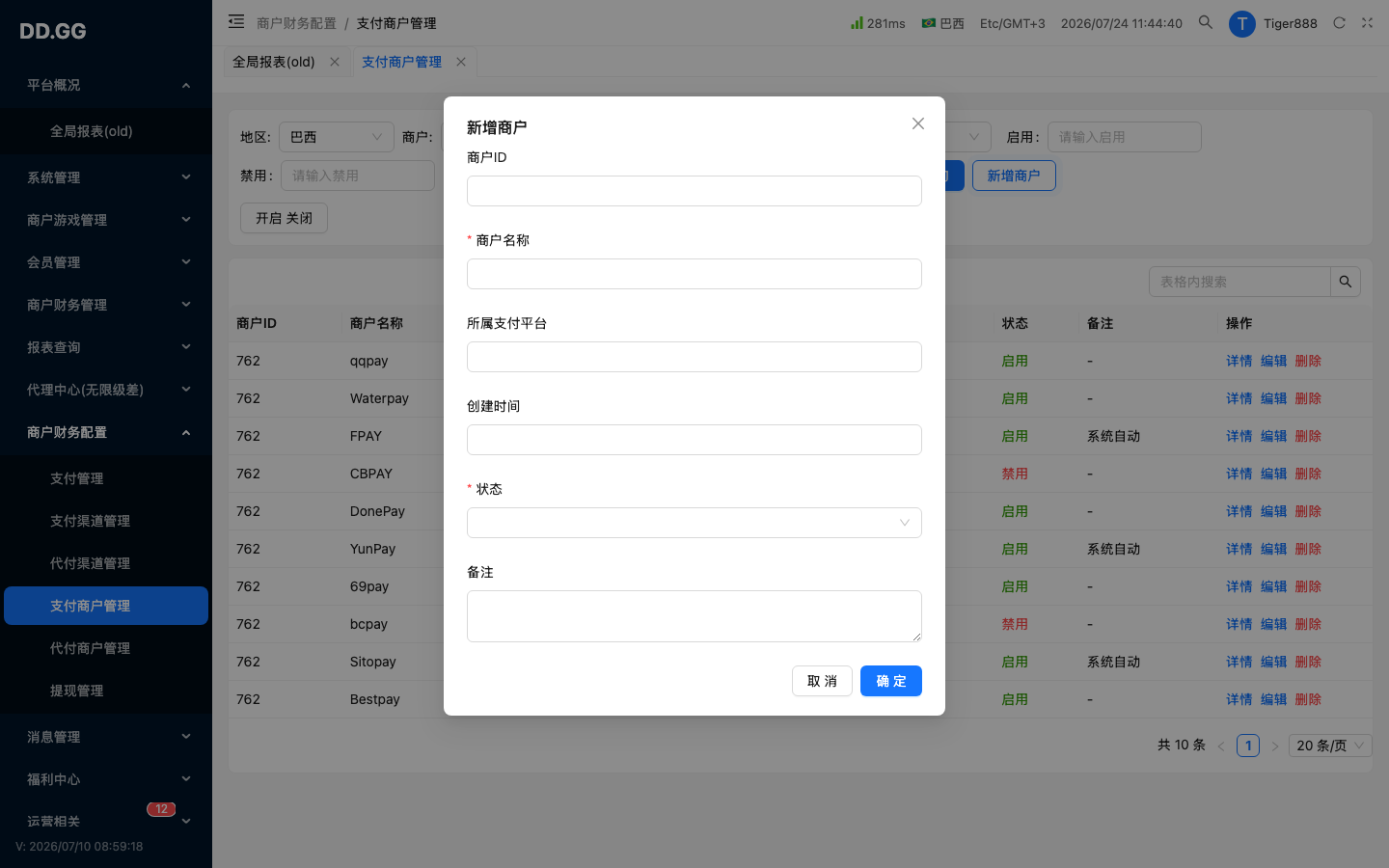Open 代付商户管理 in the sidebar

106,648
